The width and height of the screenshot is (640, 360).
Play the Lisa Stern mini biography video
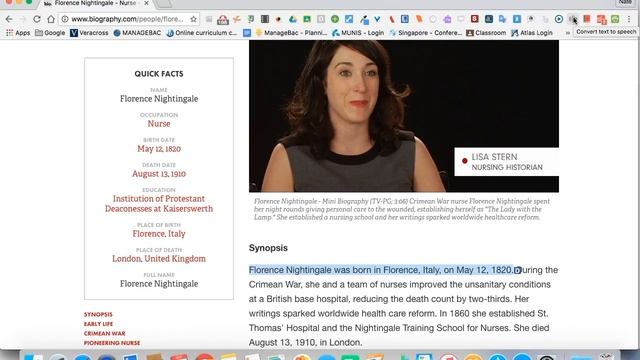click(x=404, y=116)
